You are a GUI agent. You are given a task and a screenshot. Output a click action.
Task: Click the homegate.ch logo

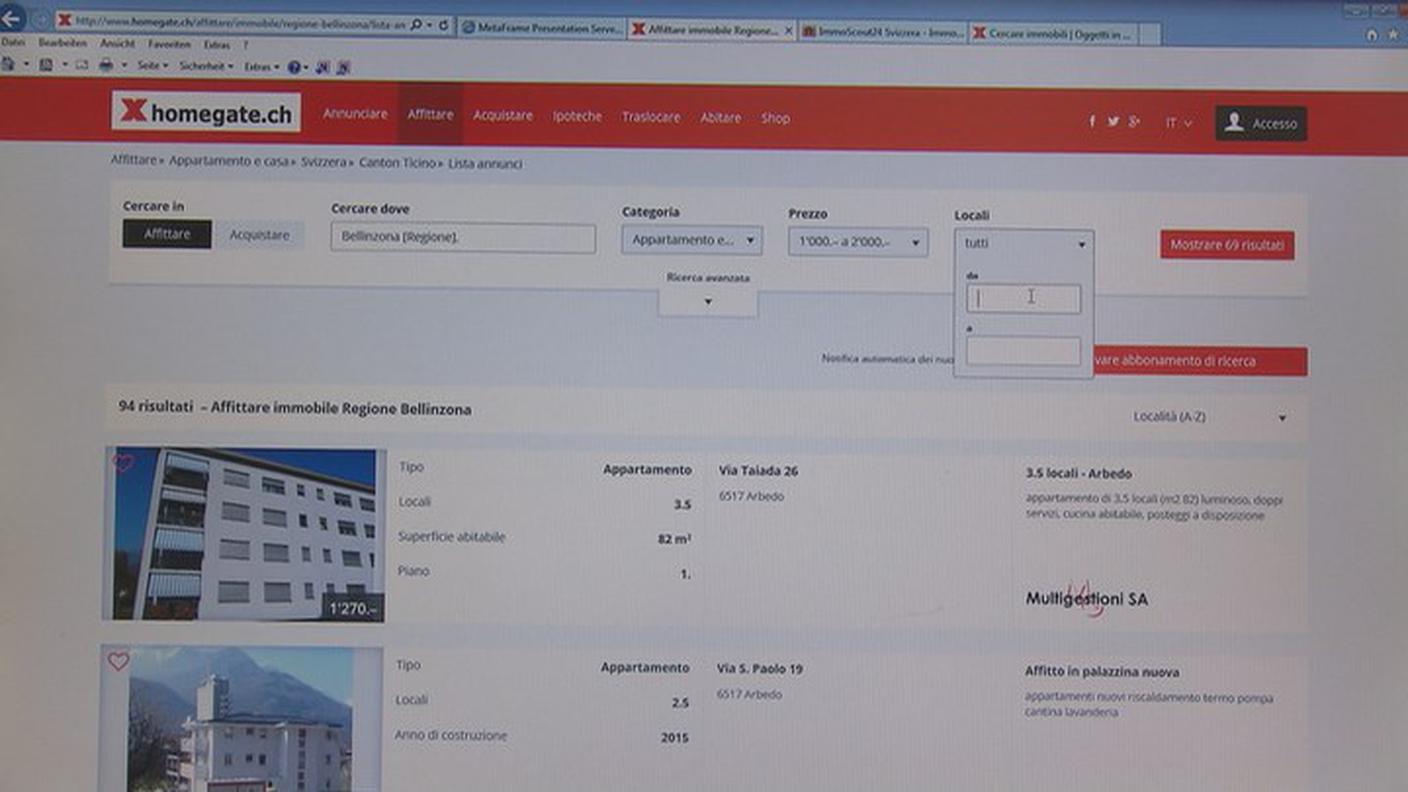click(205, 112)
